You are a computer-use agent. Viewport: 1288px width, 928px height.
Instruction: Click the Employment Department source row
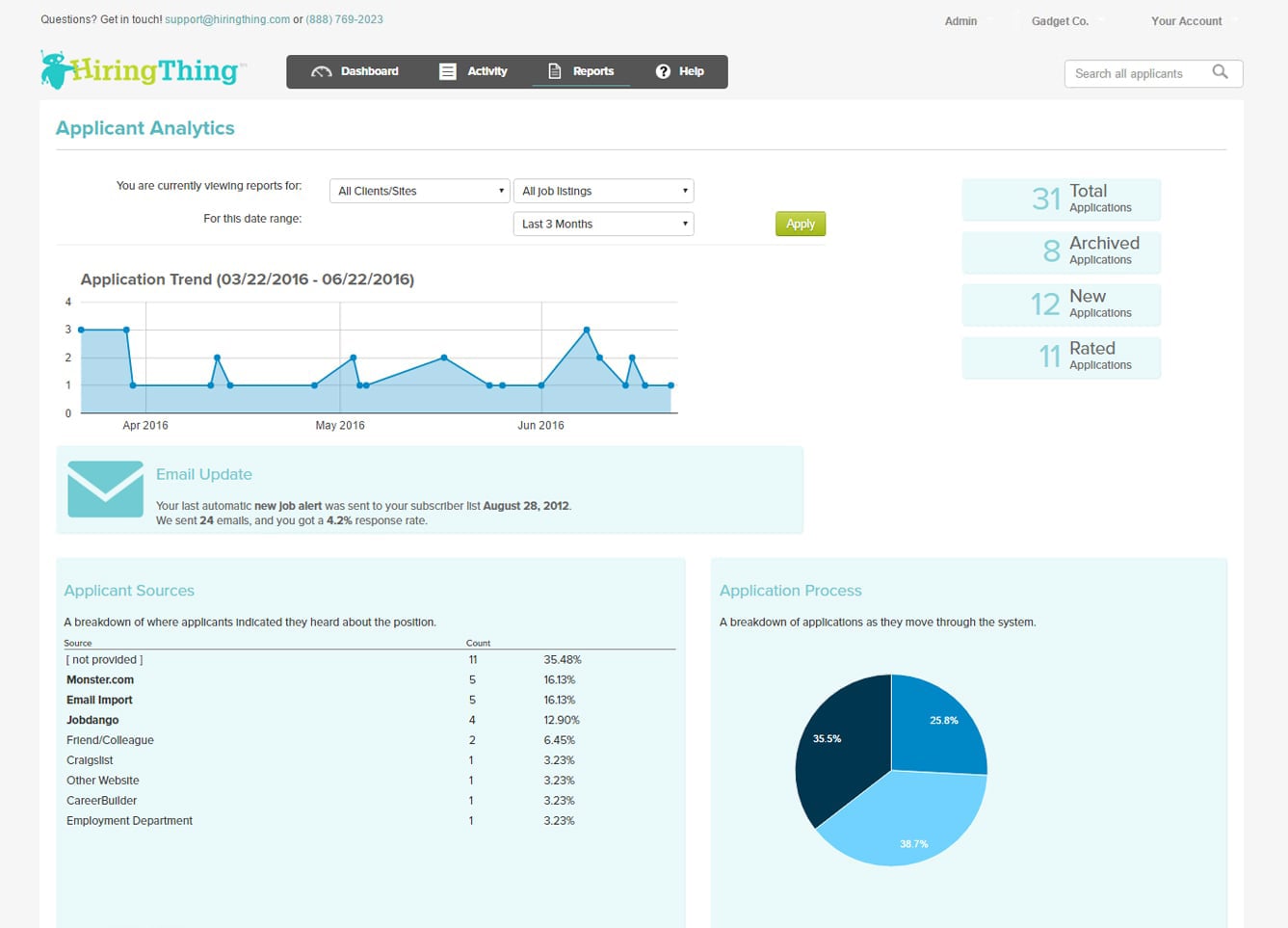coord(370,821)
